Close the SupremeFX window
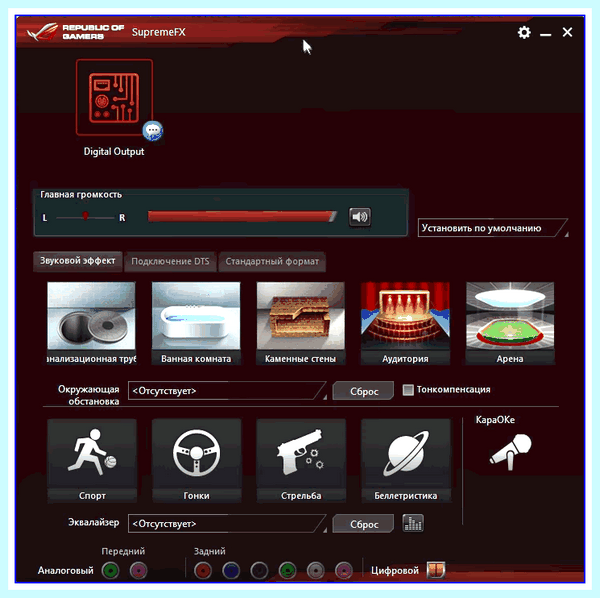This screenshot has width=600, height=598. (x=567, y=32)
